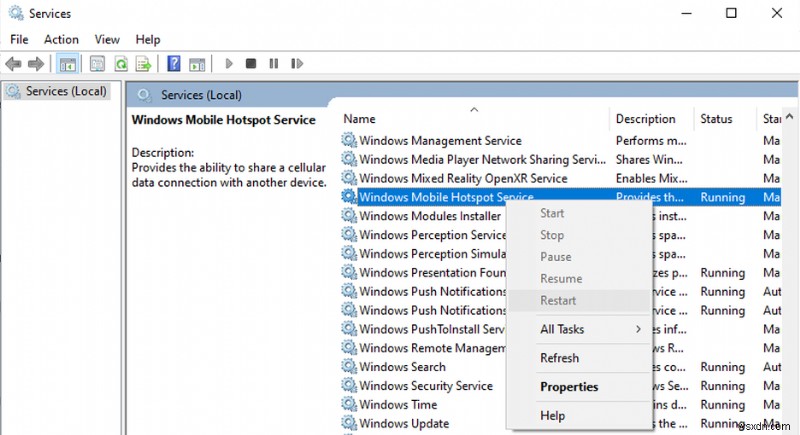The height and width of the screenshot is (435, 800).
Task: Click Running status of Windows Mobile Hotspot Service
Action: 722,197
